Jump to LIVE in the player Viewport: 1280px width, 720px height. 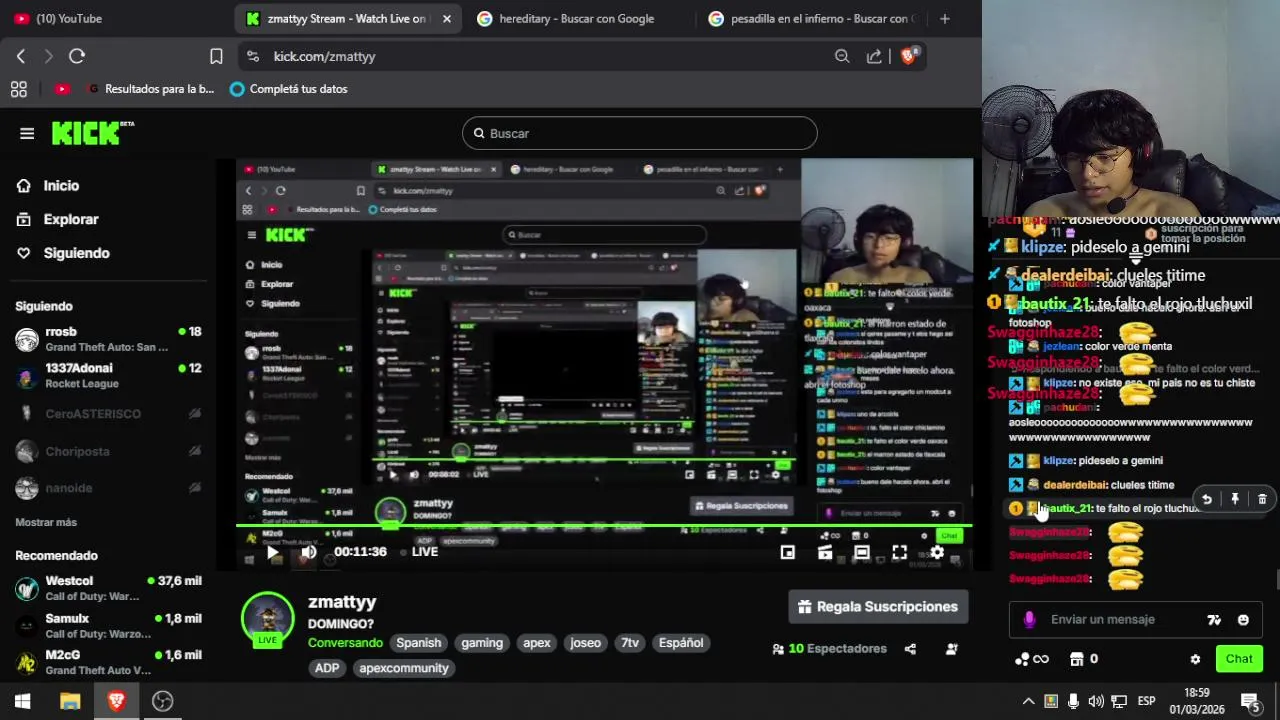[x=419, y=552]
